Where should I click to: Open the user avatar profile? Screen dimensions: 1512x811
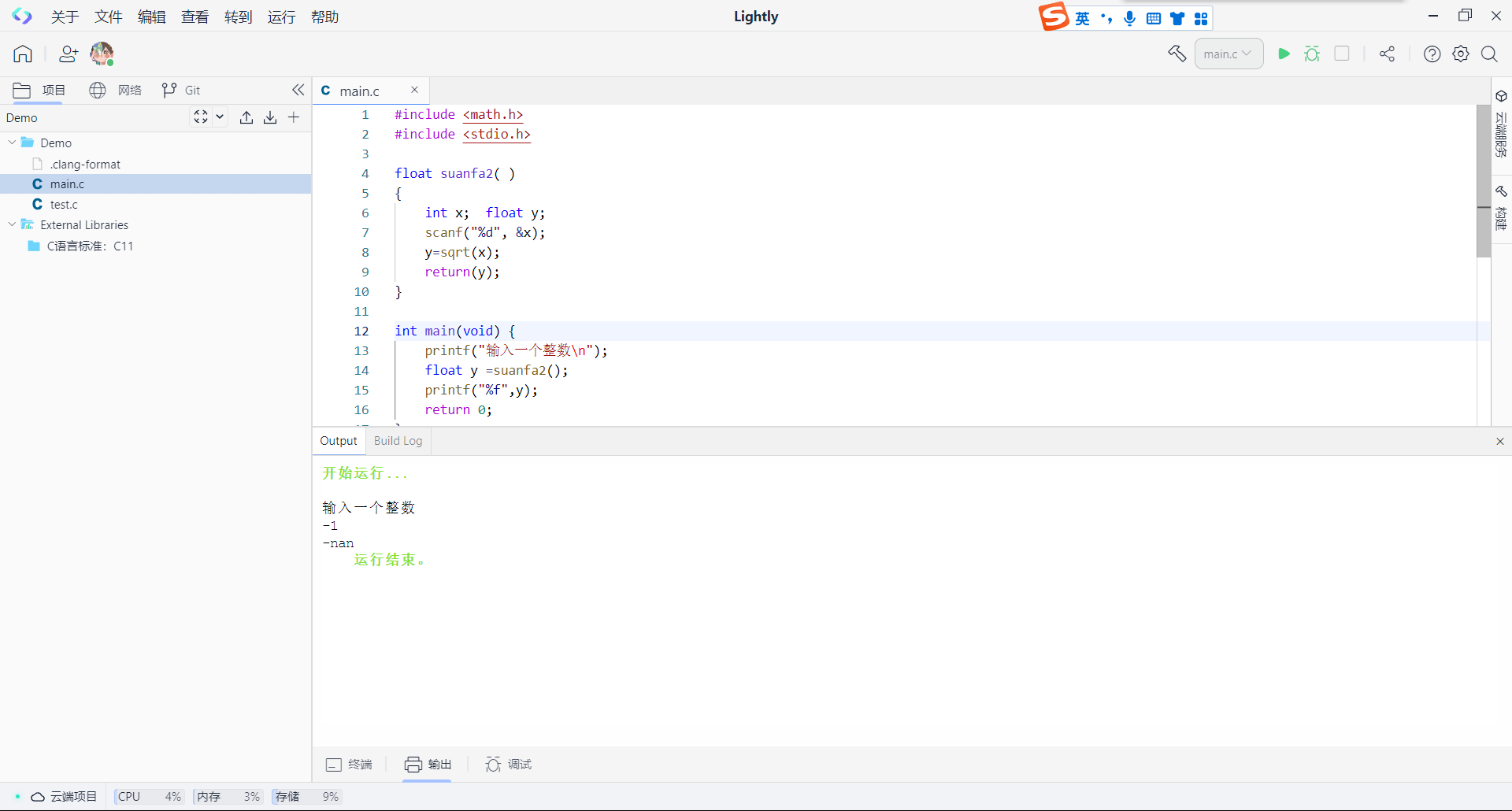(102, 54)
